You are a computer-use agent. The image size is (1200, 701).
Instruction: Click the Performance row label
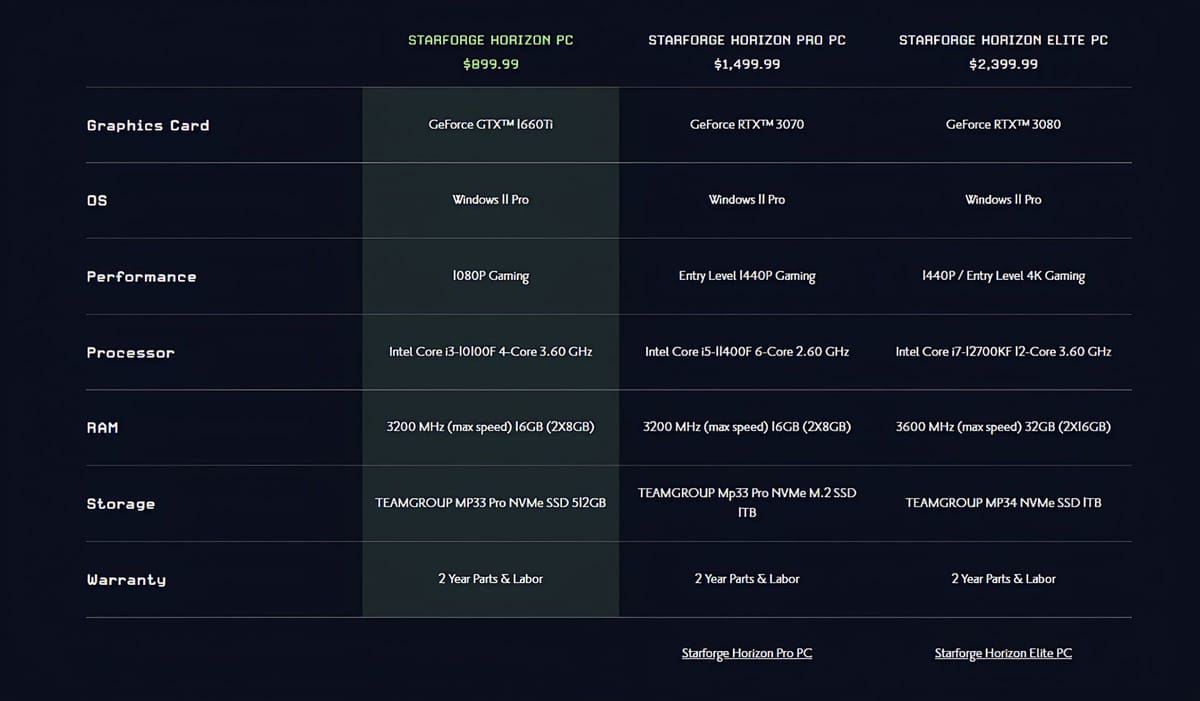[x=141, y=276]
